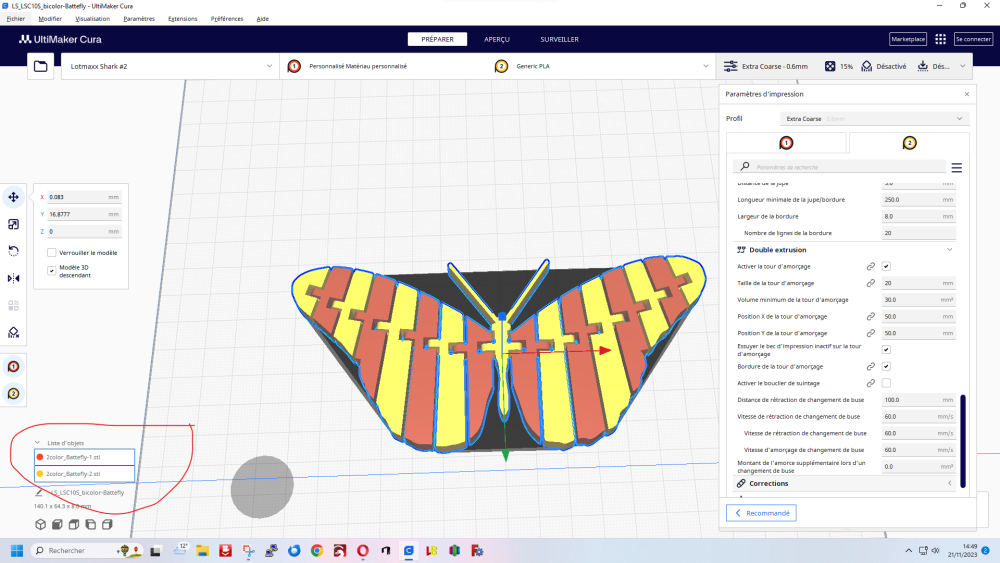Select the Move tool in left toolbar
1000x563 pixels.
13,197
